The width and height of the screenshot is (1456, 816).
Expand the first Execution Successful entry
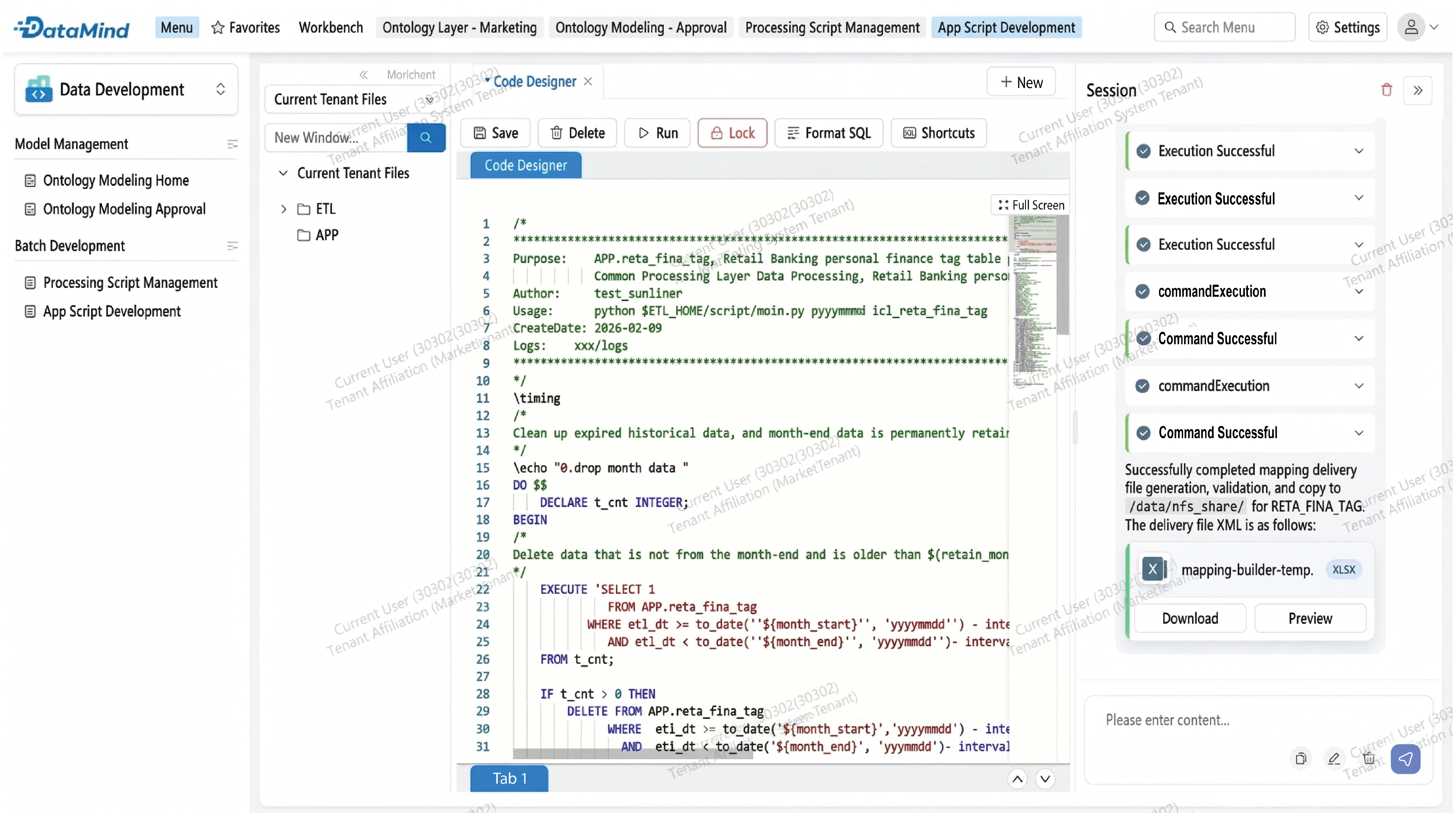(1358, 151)
